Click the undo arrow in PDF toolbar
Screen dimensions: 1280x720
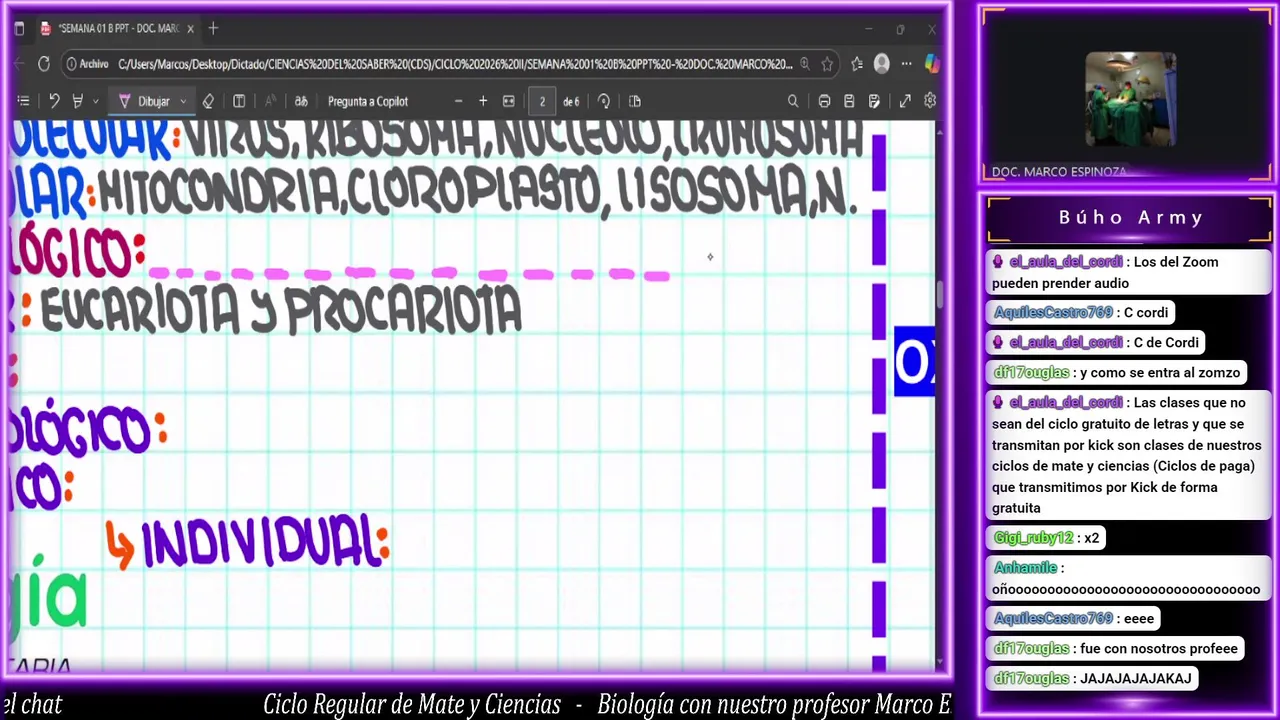click(x=54, y=101)
